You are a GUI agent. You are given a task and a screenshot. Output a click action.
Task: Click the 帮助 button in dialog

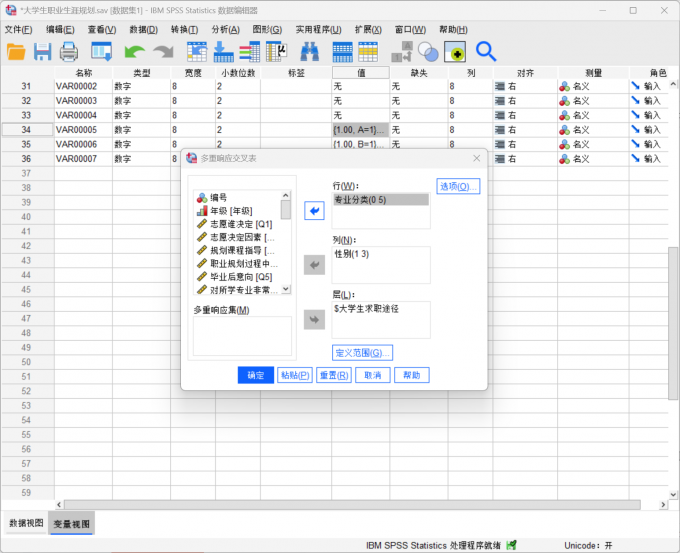pyautogui.click(x=412, y=375)
